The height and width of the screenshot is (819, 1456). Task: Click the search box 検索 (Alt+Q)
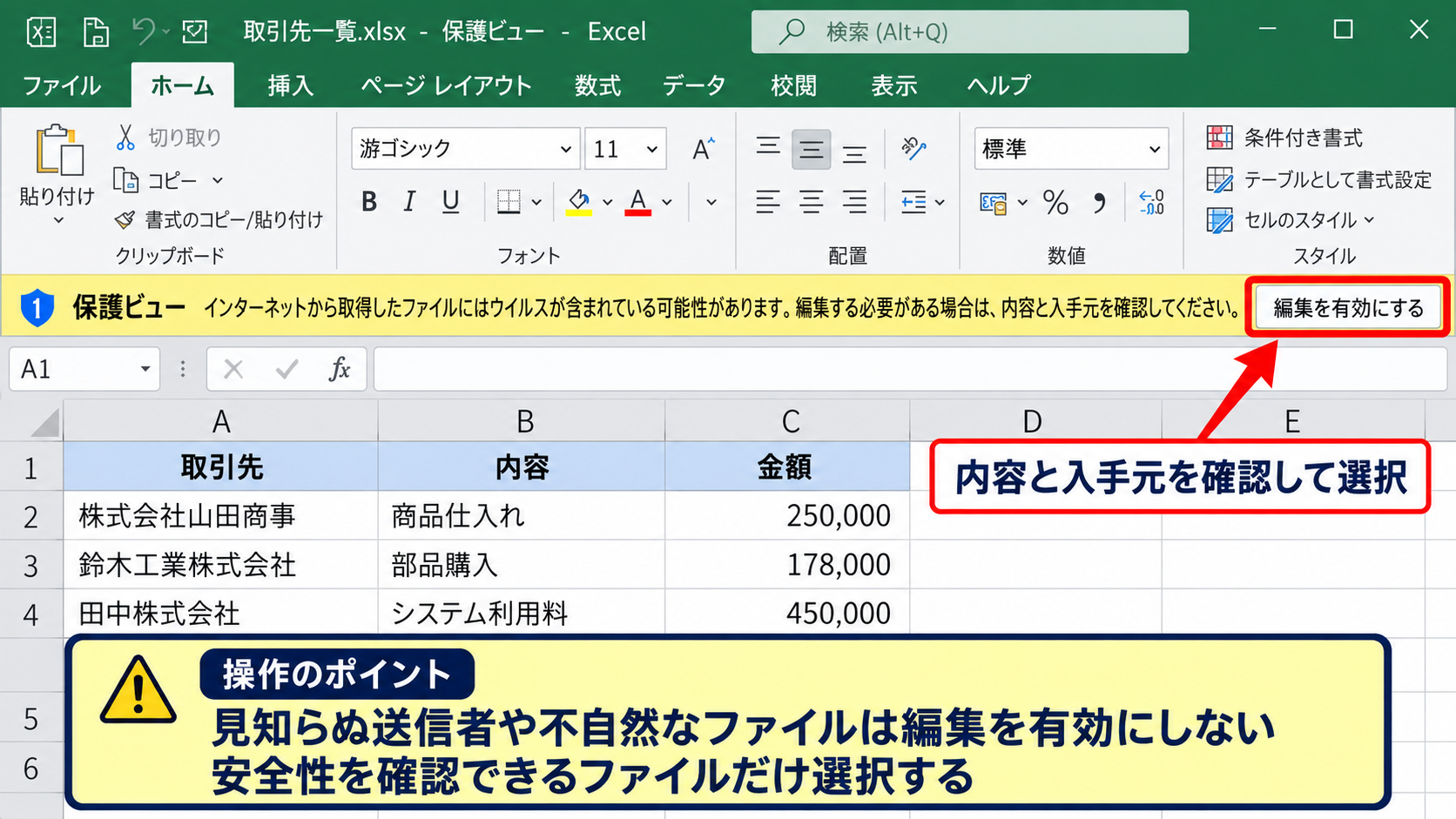click(970, 32)
